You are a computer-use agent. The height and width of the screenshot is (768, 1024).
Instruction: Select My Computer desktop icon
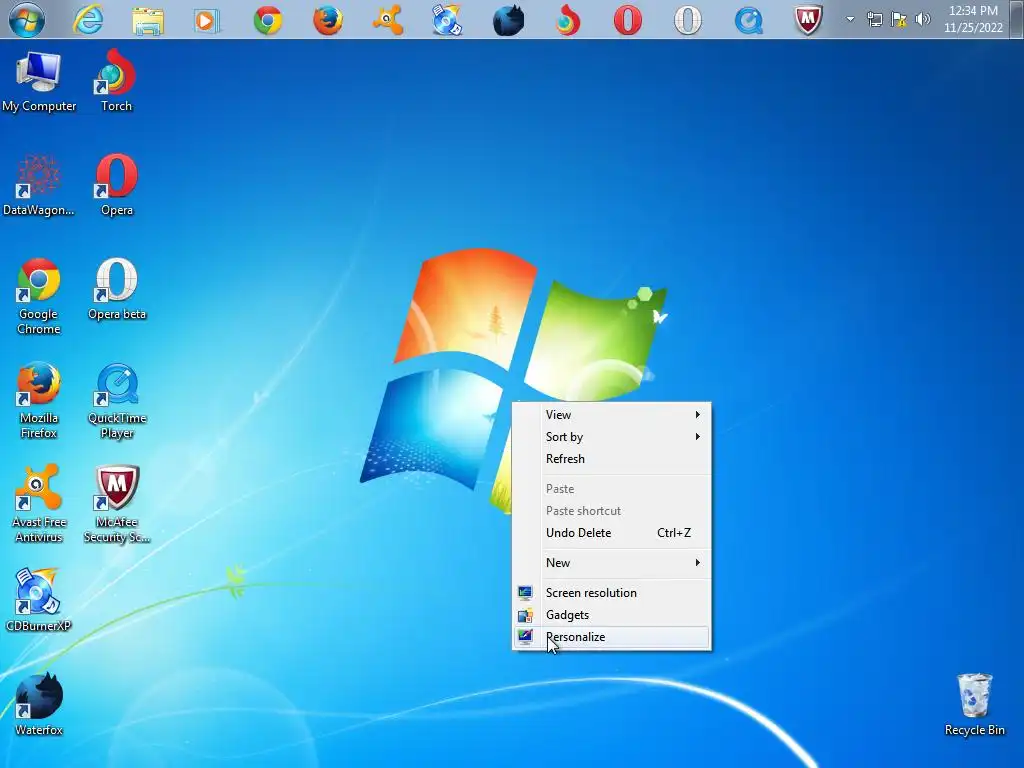39,82
